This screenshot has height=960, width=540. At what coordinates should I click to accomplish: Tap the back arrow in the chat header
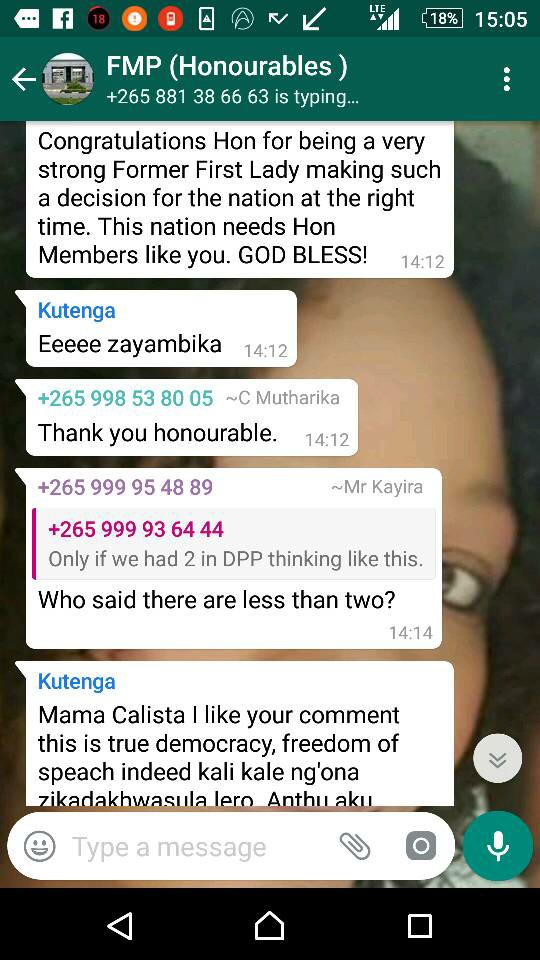click(23, 80)
